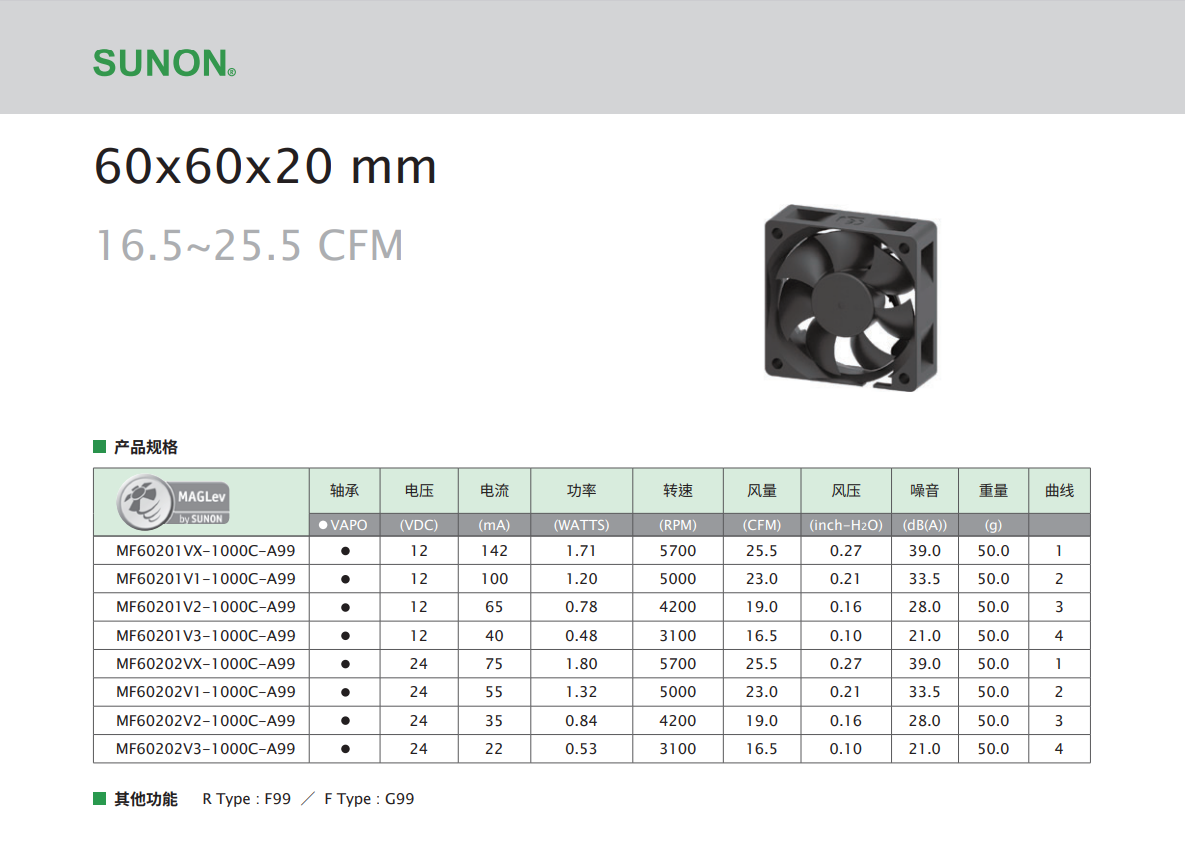The width and height of the screenshot is (1185, 860).
Task: Click the 功率 column header
Action: click(581, 490)
